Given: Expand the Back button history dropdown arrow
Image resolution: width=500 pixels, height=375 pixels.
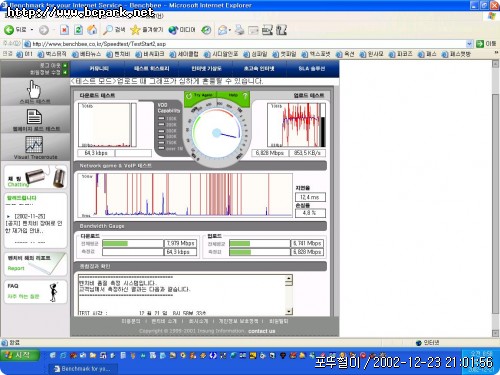Looking at the screenshot, I should click(x=32, y=30).
